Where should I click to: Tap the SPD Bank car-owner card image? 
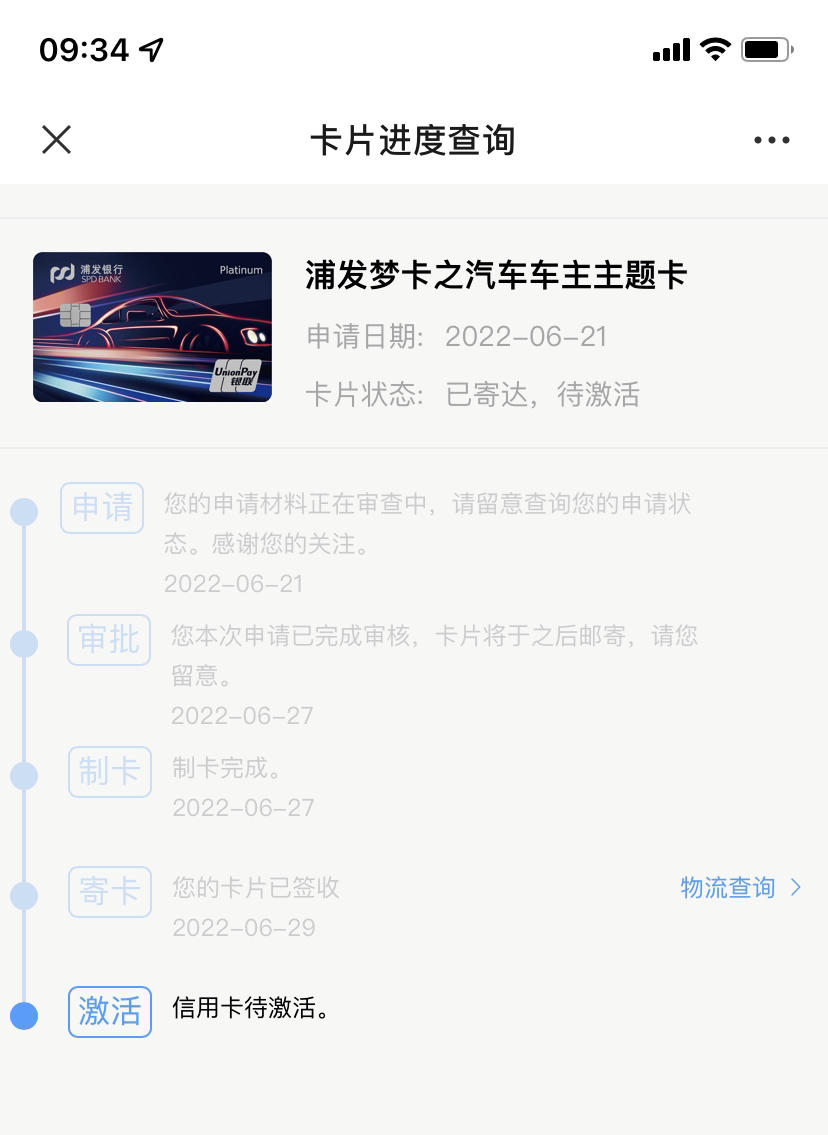[153, 327]
